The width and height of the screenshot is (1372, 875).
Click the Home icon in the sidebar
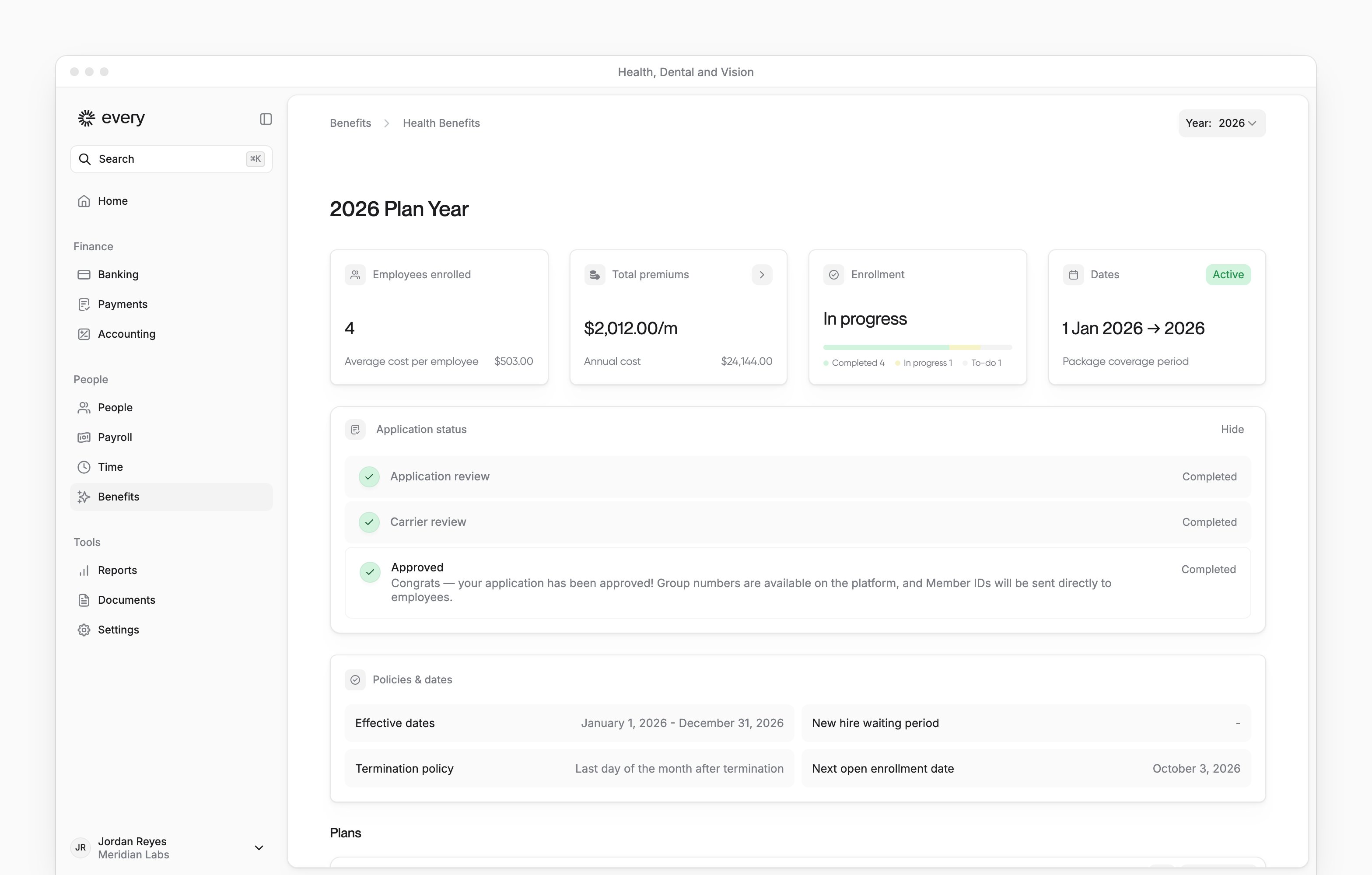[84, 201]
